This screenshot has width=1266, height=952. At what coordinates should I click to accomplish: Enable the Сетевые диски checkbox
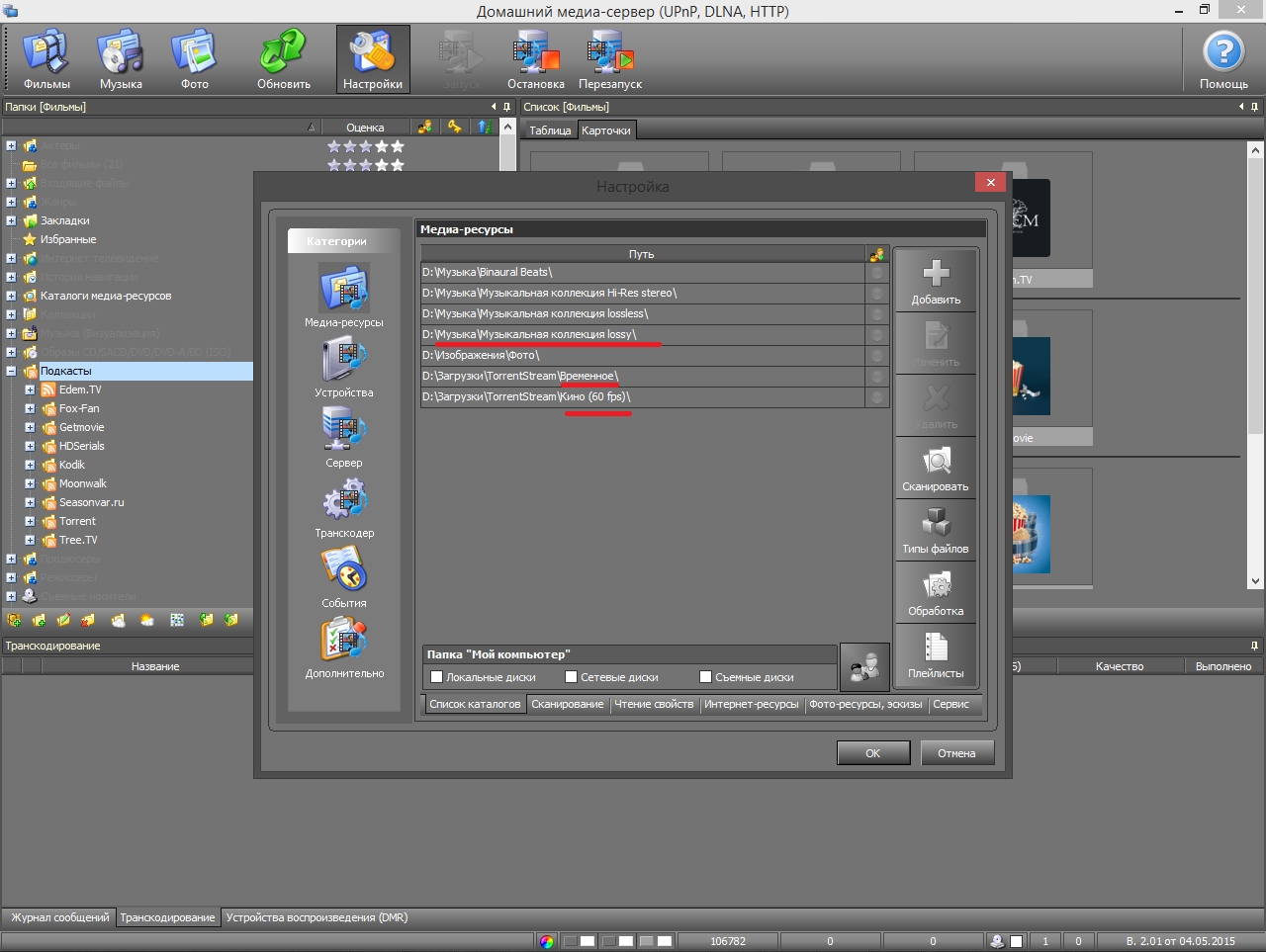click(571, 677)
